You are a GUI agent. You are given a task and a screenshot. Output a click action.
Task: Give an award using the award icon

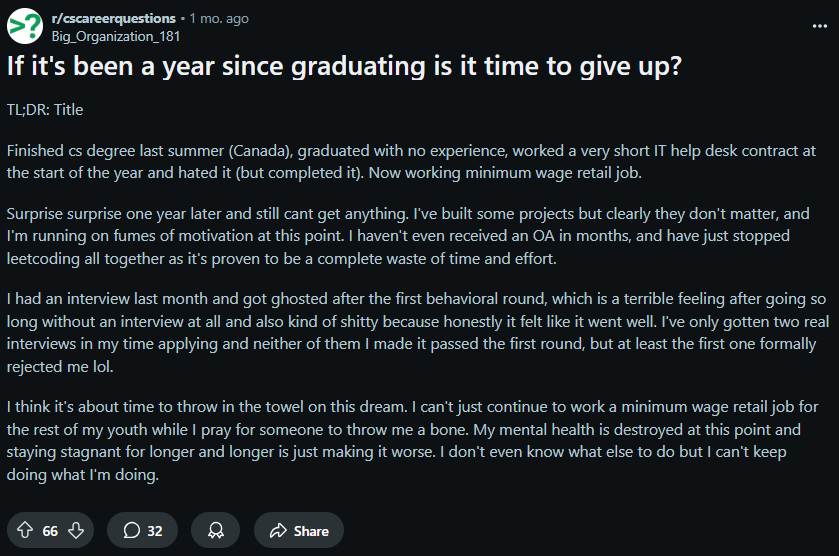216,530
